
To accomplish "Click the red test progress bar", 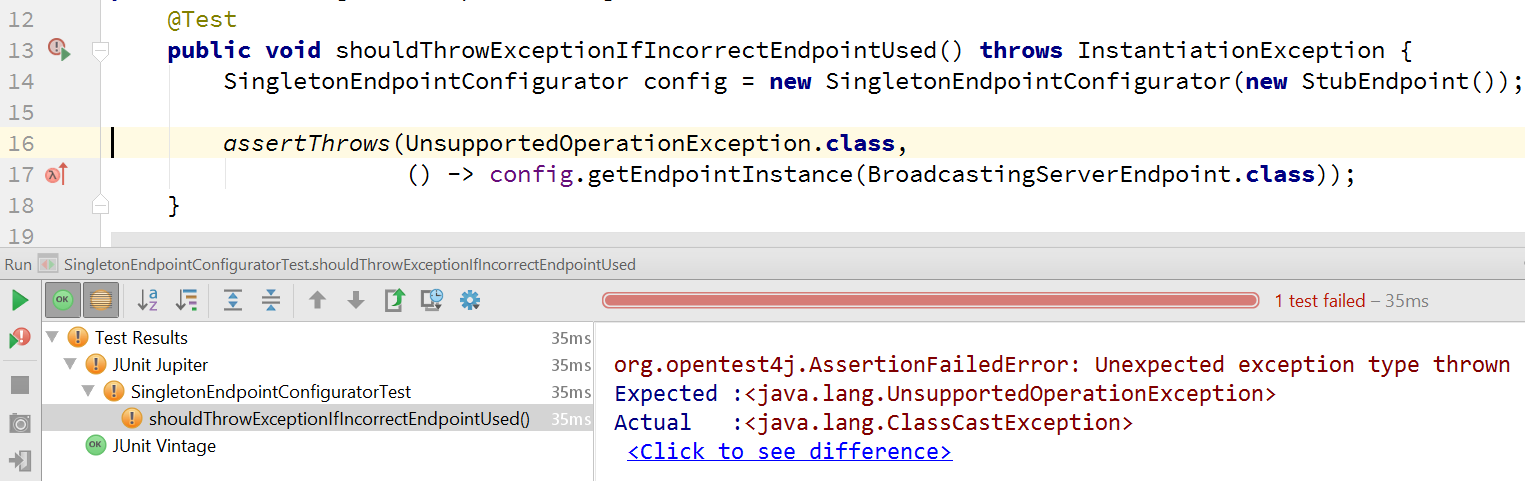I will (x=930, y=300).
